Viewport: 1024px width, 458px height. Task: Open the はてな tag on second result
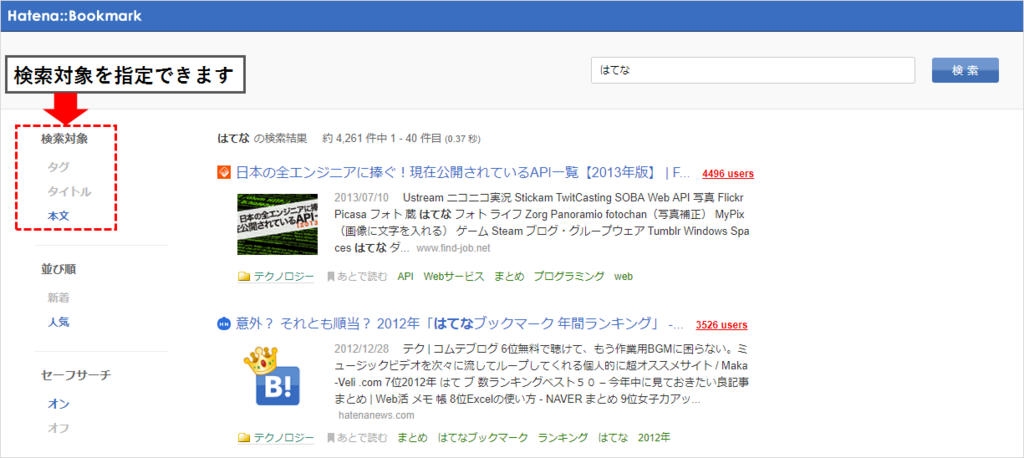613,438
